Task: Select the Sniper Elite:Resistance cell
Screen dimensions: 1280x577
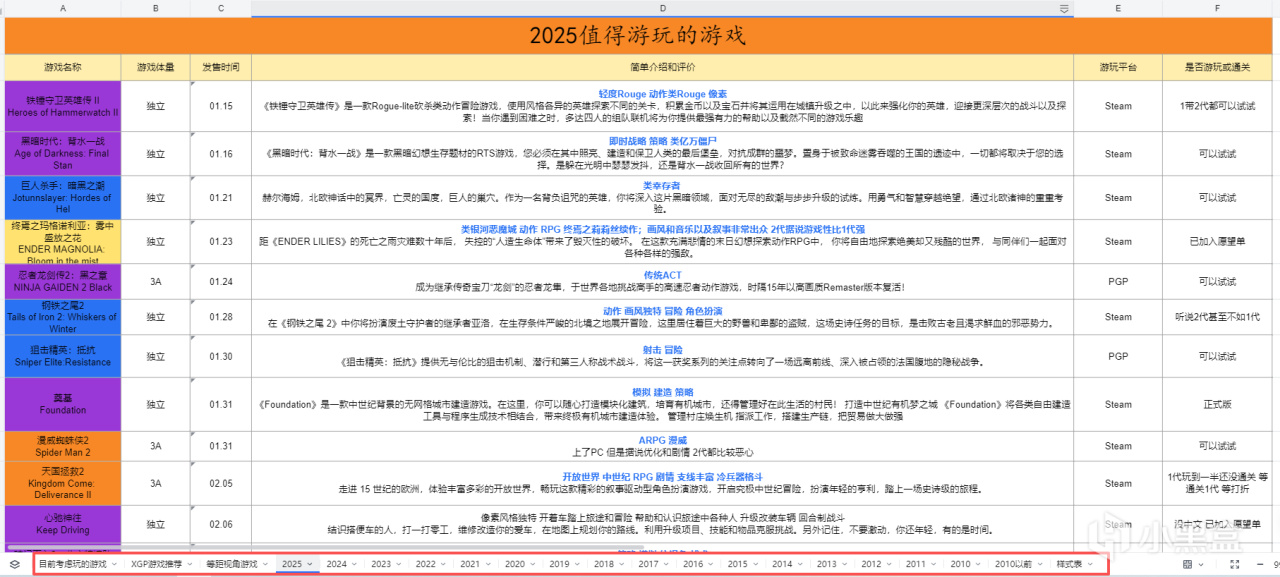Action: [63, 355]
